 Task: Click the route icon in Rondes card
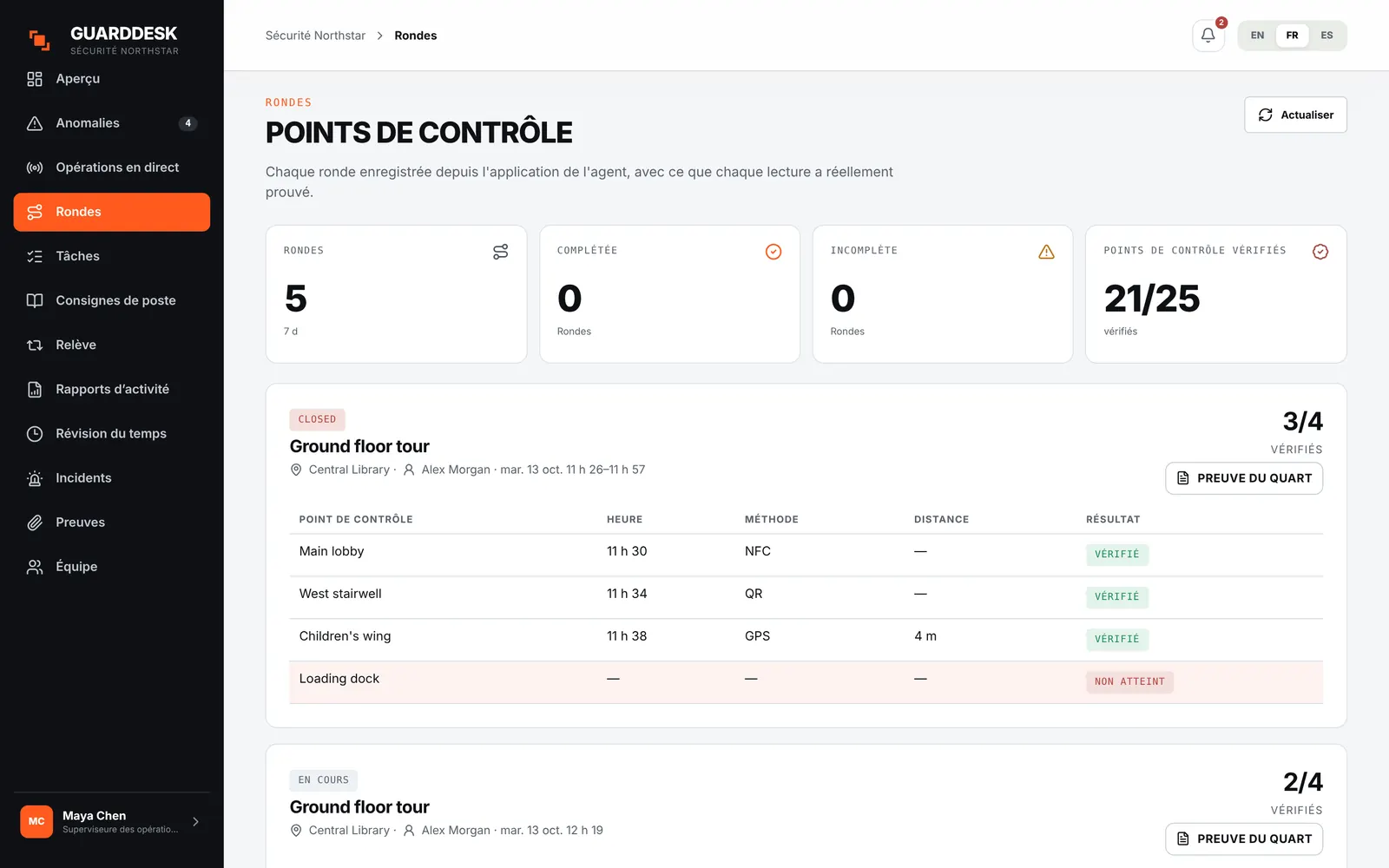point(500,252)
